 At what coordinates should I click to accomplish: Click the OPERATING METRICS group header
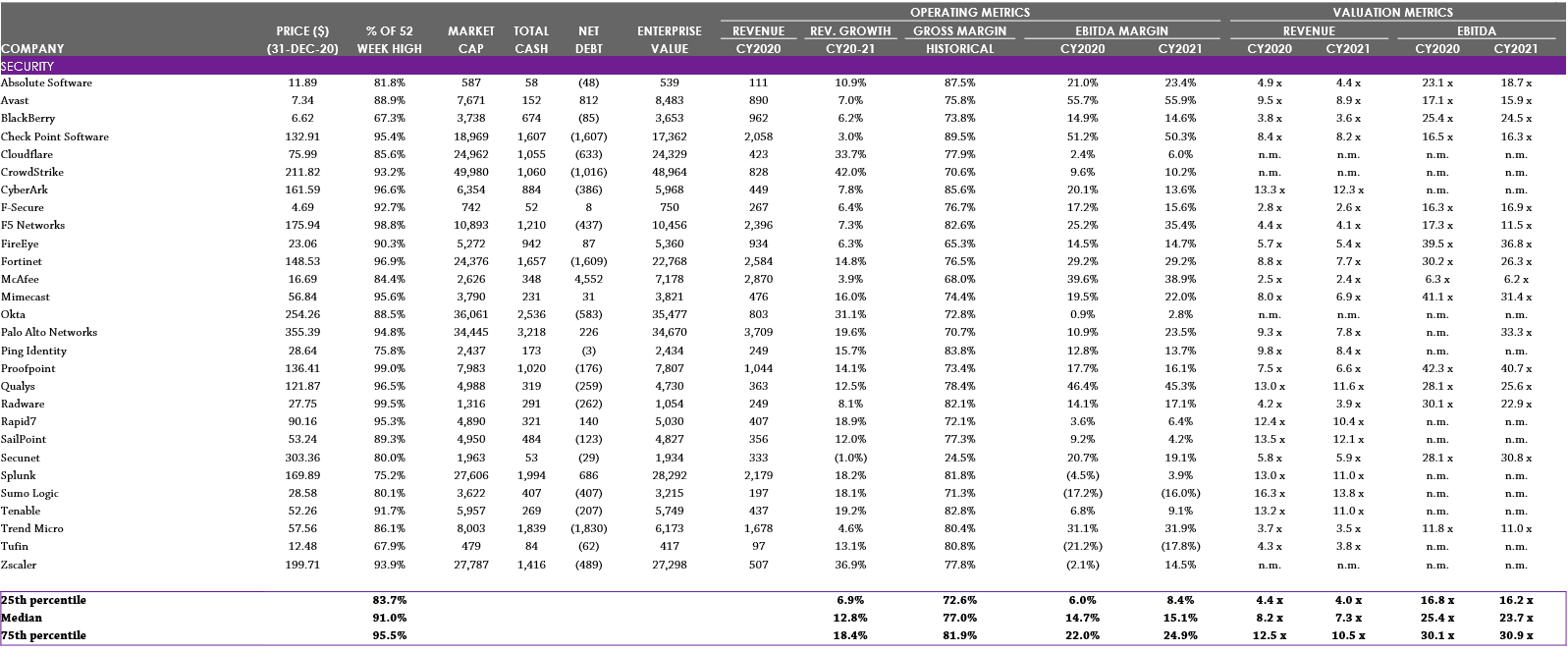(x=970, y=13)
